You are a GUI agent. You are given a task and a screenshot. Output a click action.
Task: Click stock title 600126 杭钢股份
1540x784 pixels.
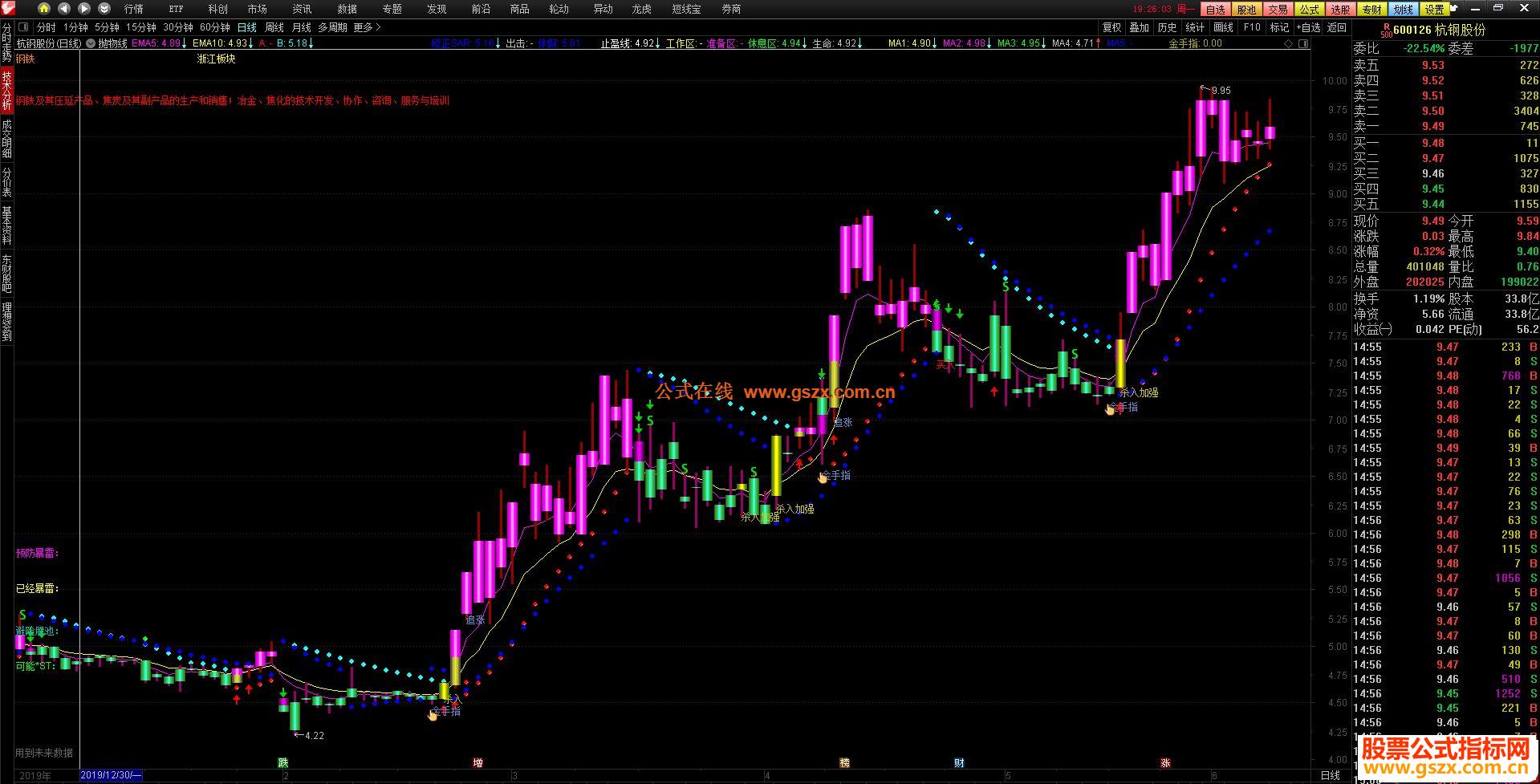pyautogui.click(x=1440, y=30)
